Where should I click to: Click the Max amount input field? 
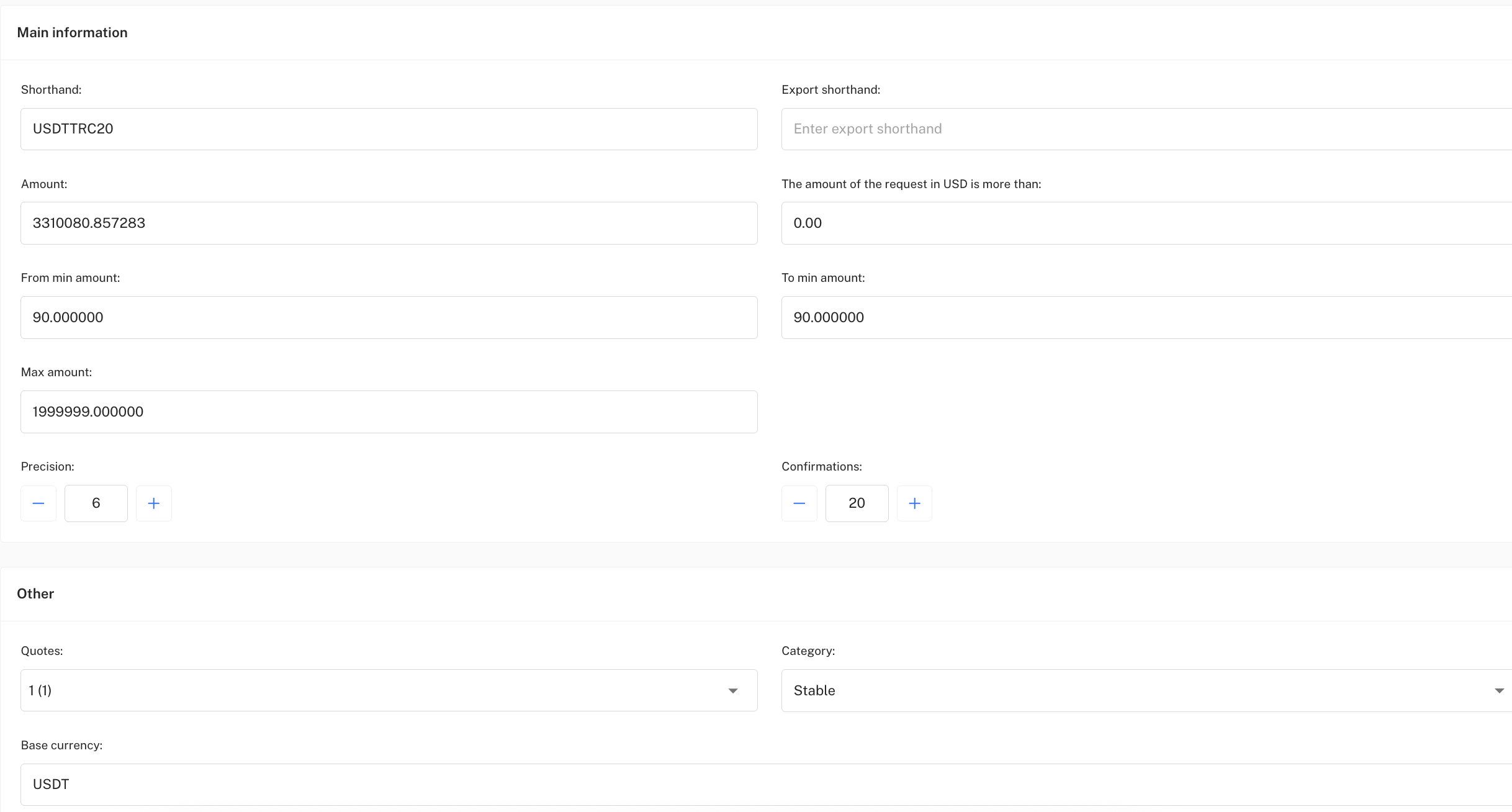pyautogui.click(x=389, y=412)
